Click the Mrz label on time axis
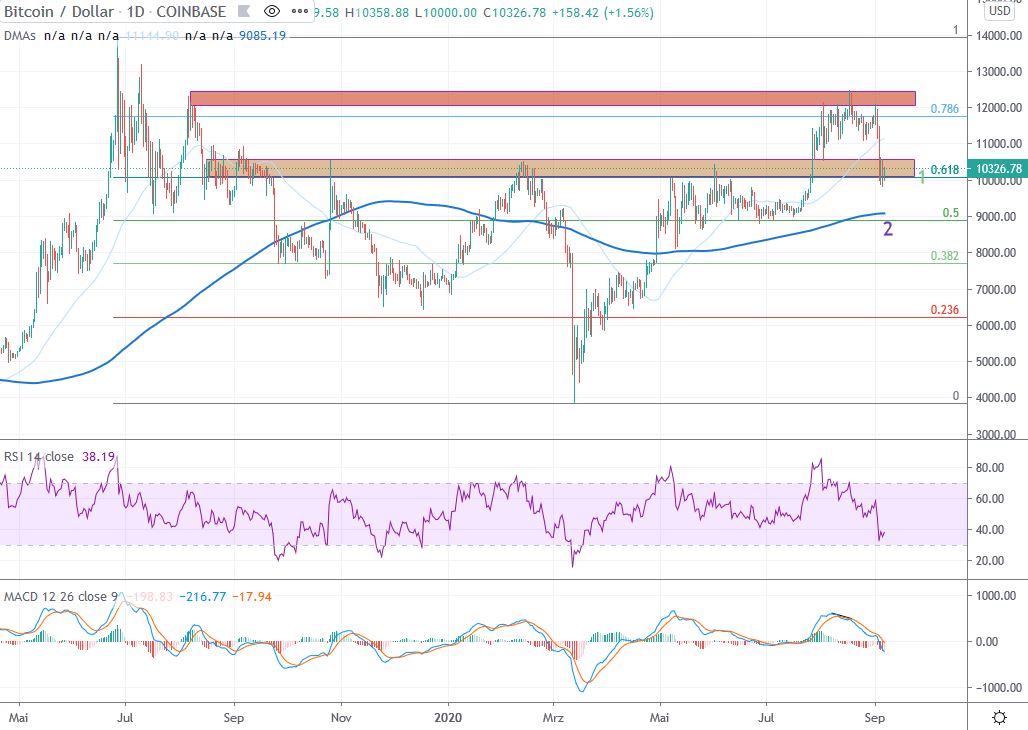 click(x=551, y=716)
